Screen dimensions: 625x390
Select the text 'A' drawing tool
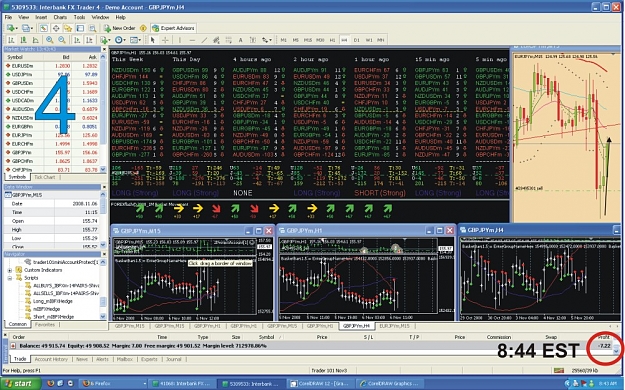(x=240, y=40)
